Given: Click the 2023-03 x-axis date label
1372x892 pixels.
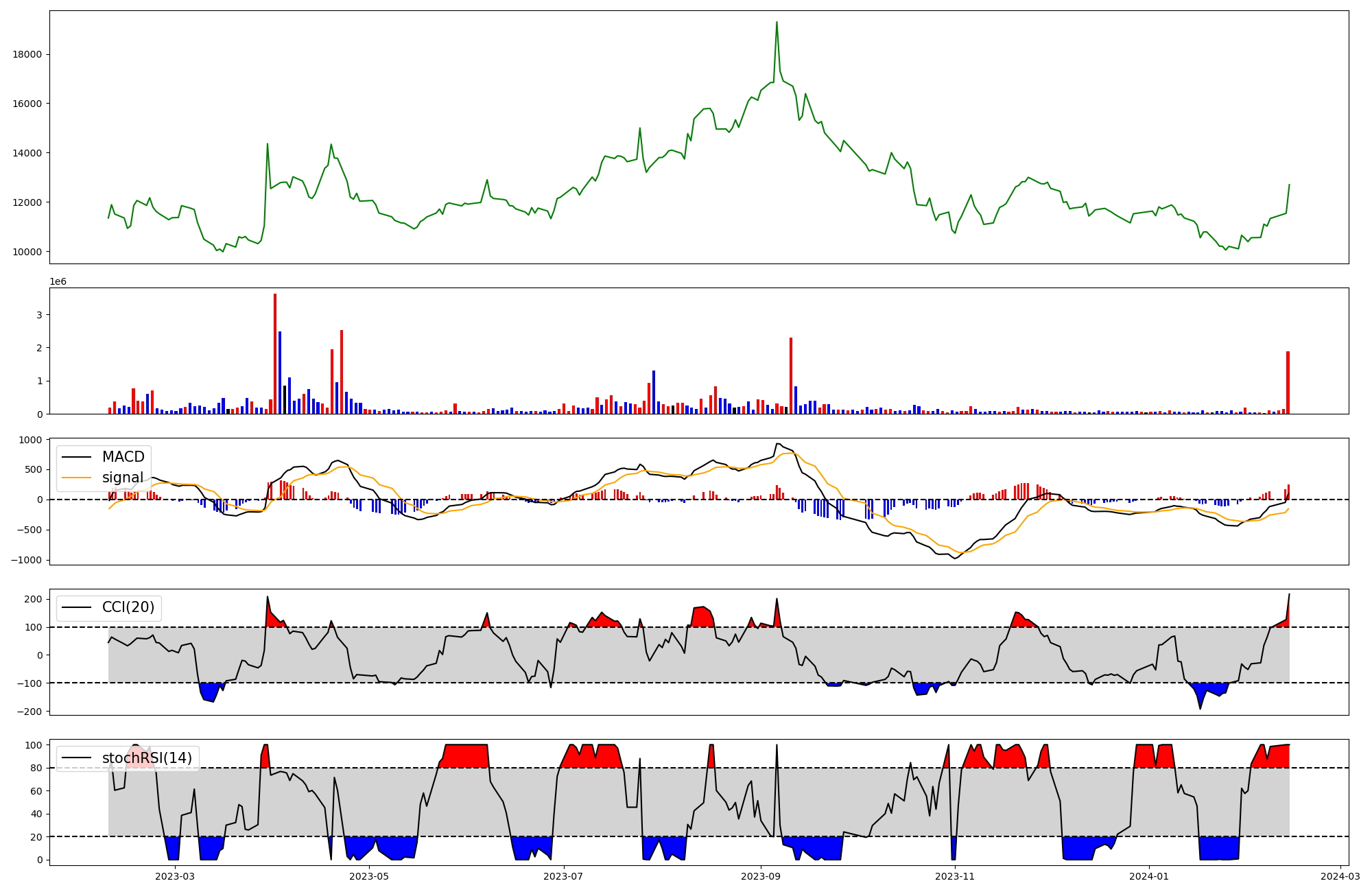Looking at the screenshot, I should [x=175, y=876].
